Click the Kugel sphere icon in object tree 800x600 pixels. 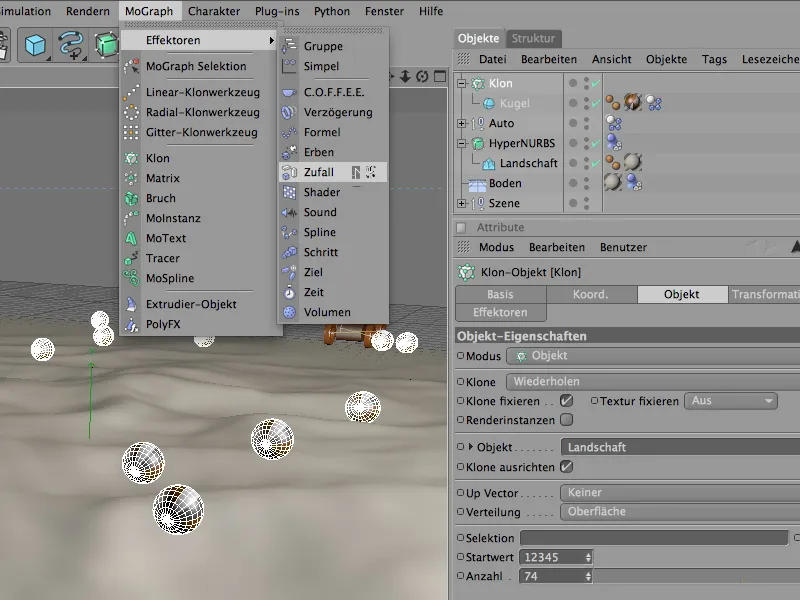coord(489,104)
